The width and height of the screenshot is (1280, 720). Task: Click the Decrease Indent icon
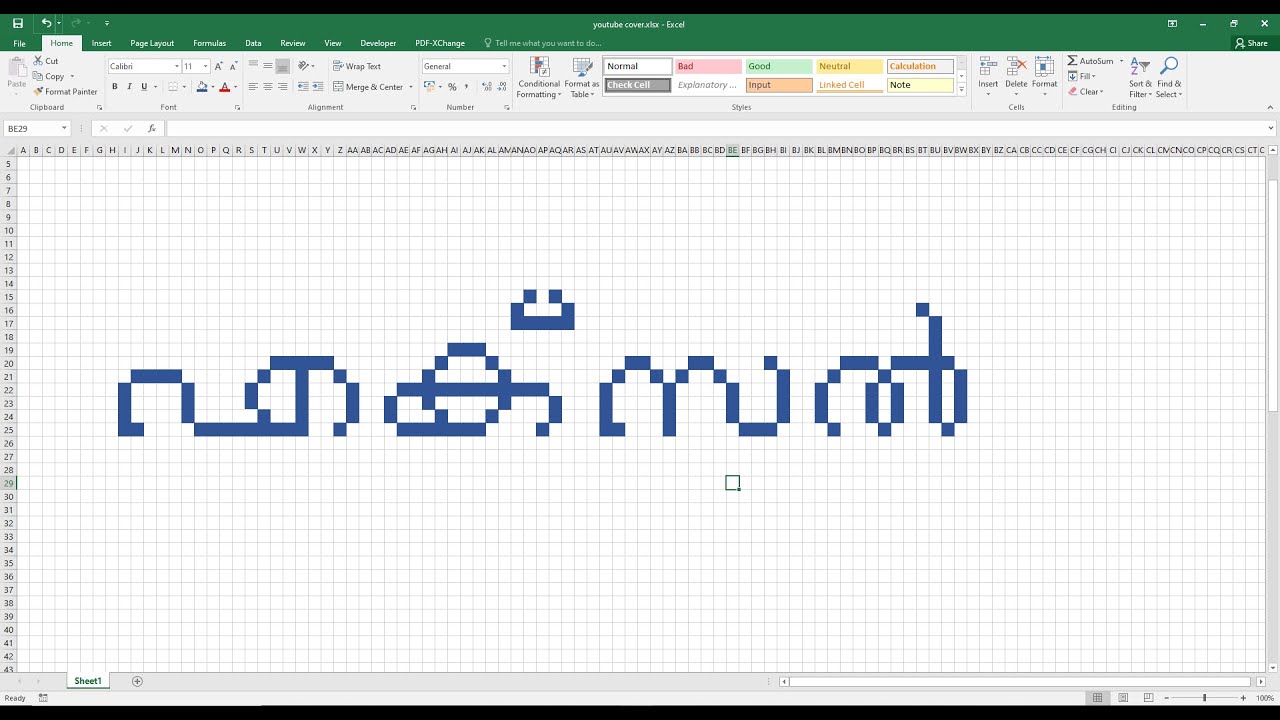(303, 87)
